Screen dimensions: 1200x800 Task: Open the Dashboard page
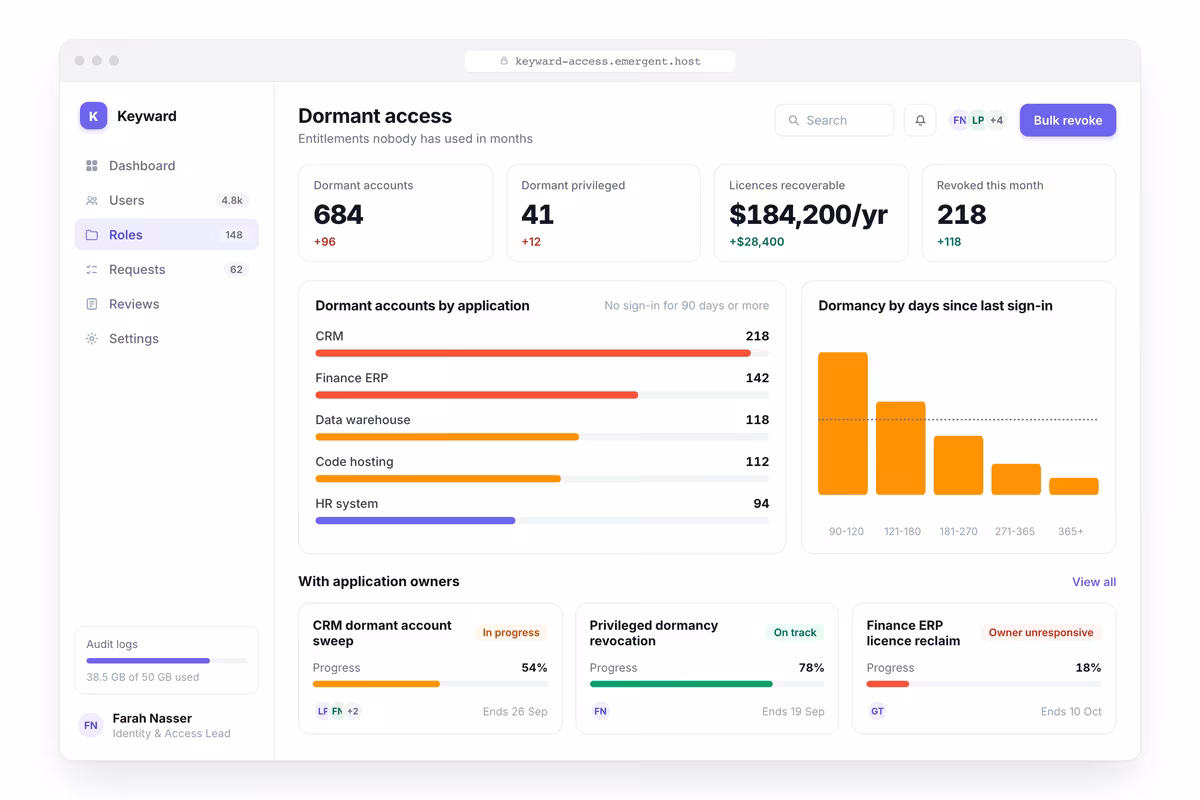pyautogui.click(x=167, y=166)
